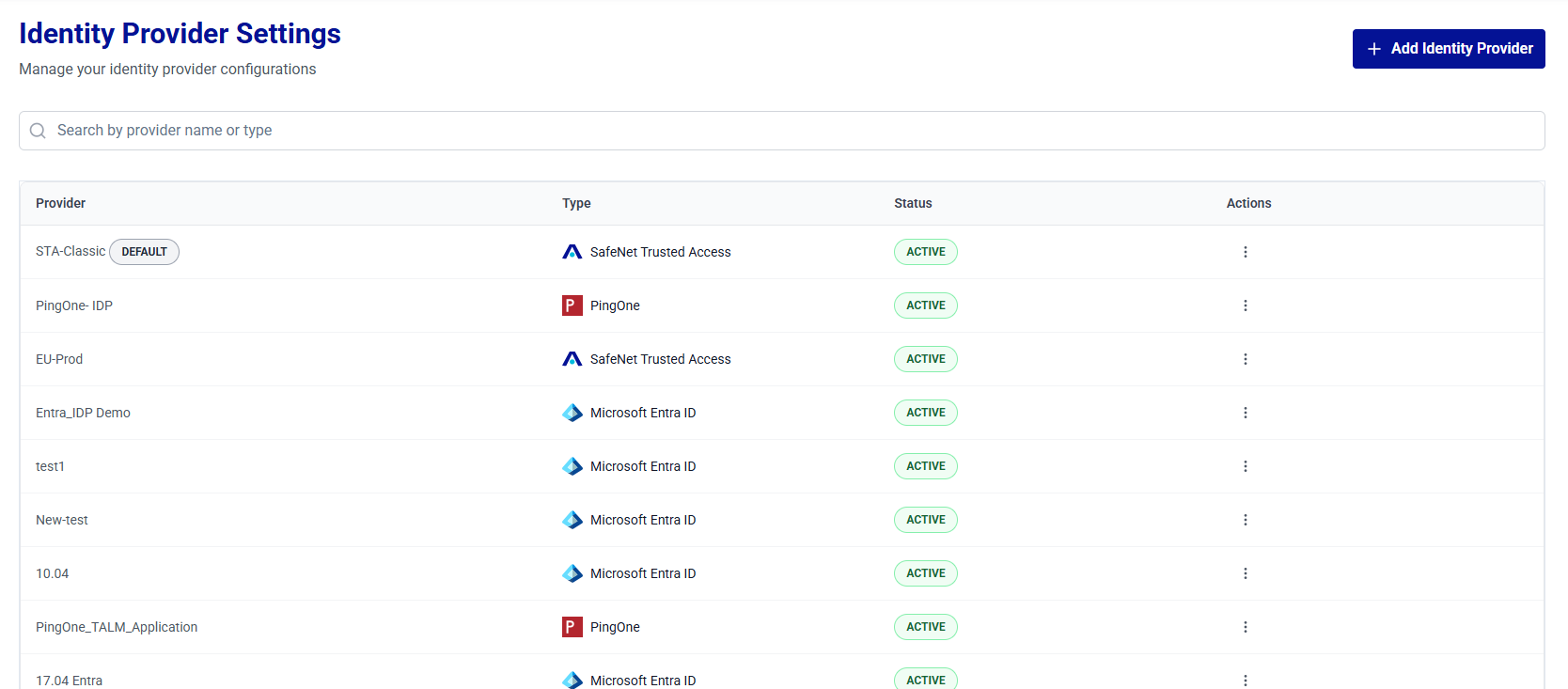
Task: Select the PingOne- IDP provider name
Action: pyautogui.click(x=74, y=305)
